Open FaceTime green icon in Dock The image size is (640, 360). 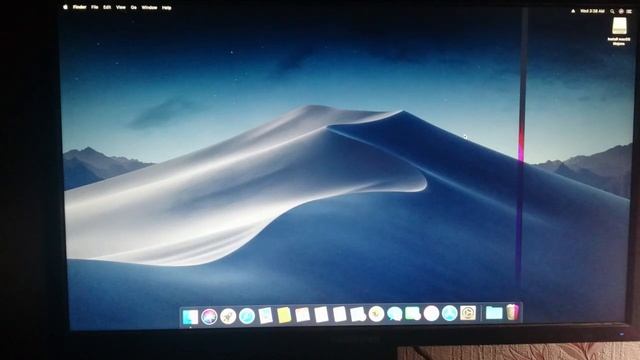click(x=413, y=313)
